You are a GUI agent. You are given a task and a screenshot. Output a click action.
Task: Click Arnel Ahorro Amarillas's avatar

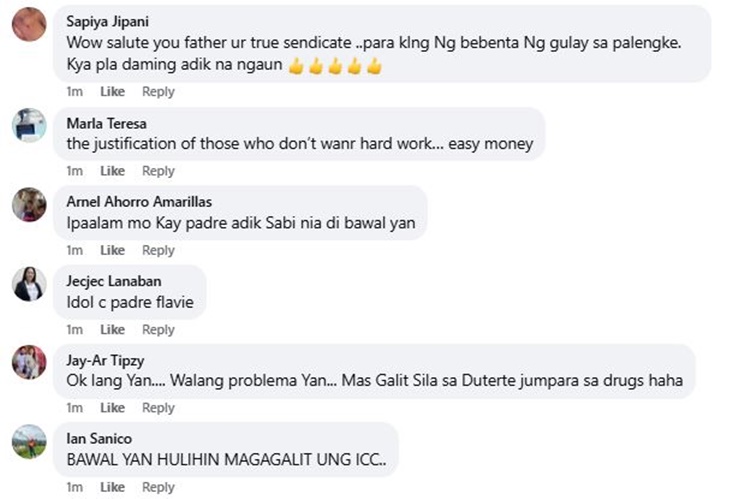[29, 205]
